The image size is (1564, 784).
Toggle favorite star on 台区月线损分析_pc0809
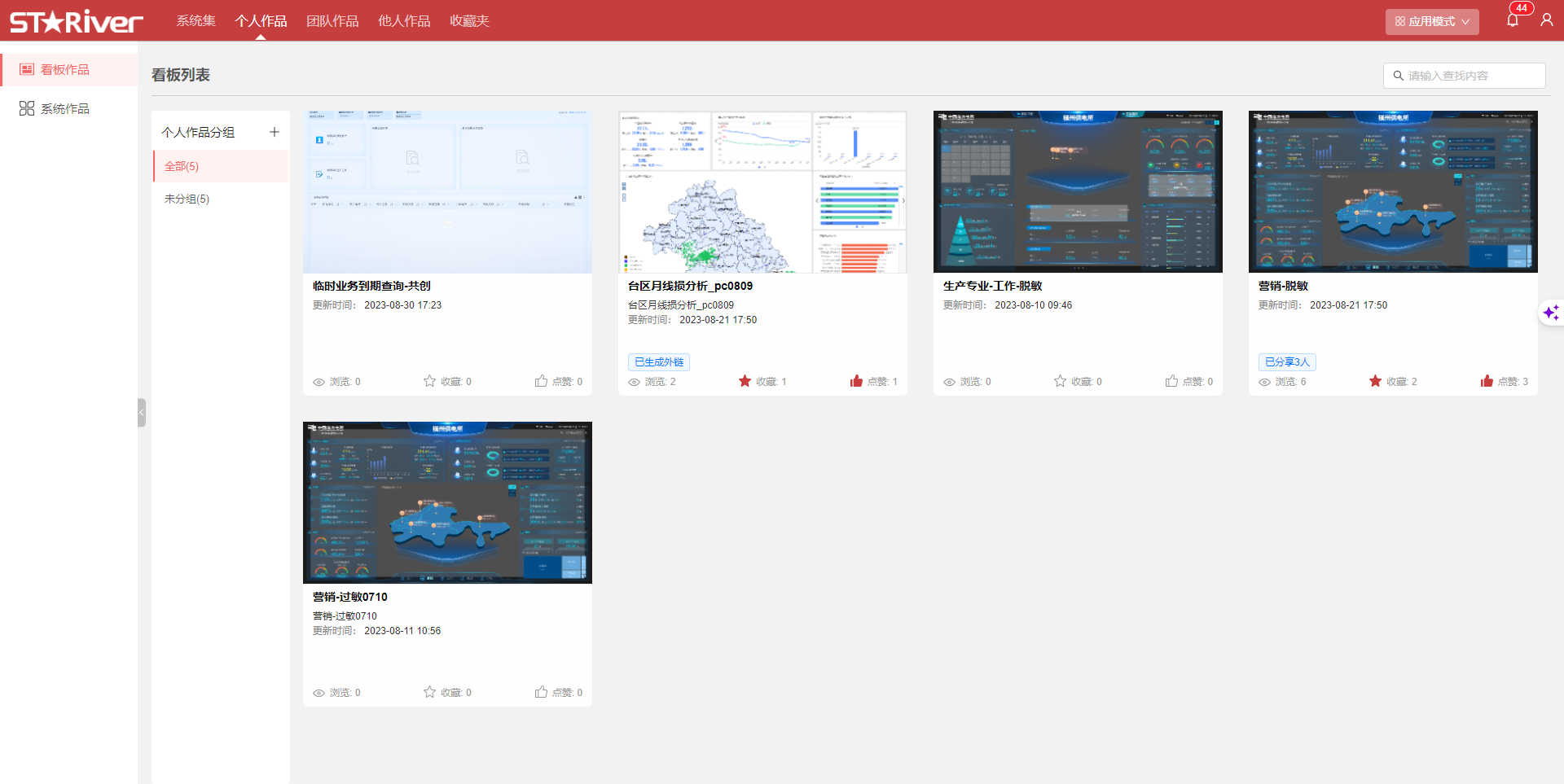pyautogui.click(x=745, y=381)
